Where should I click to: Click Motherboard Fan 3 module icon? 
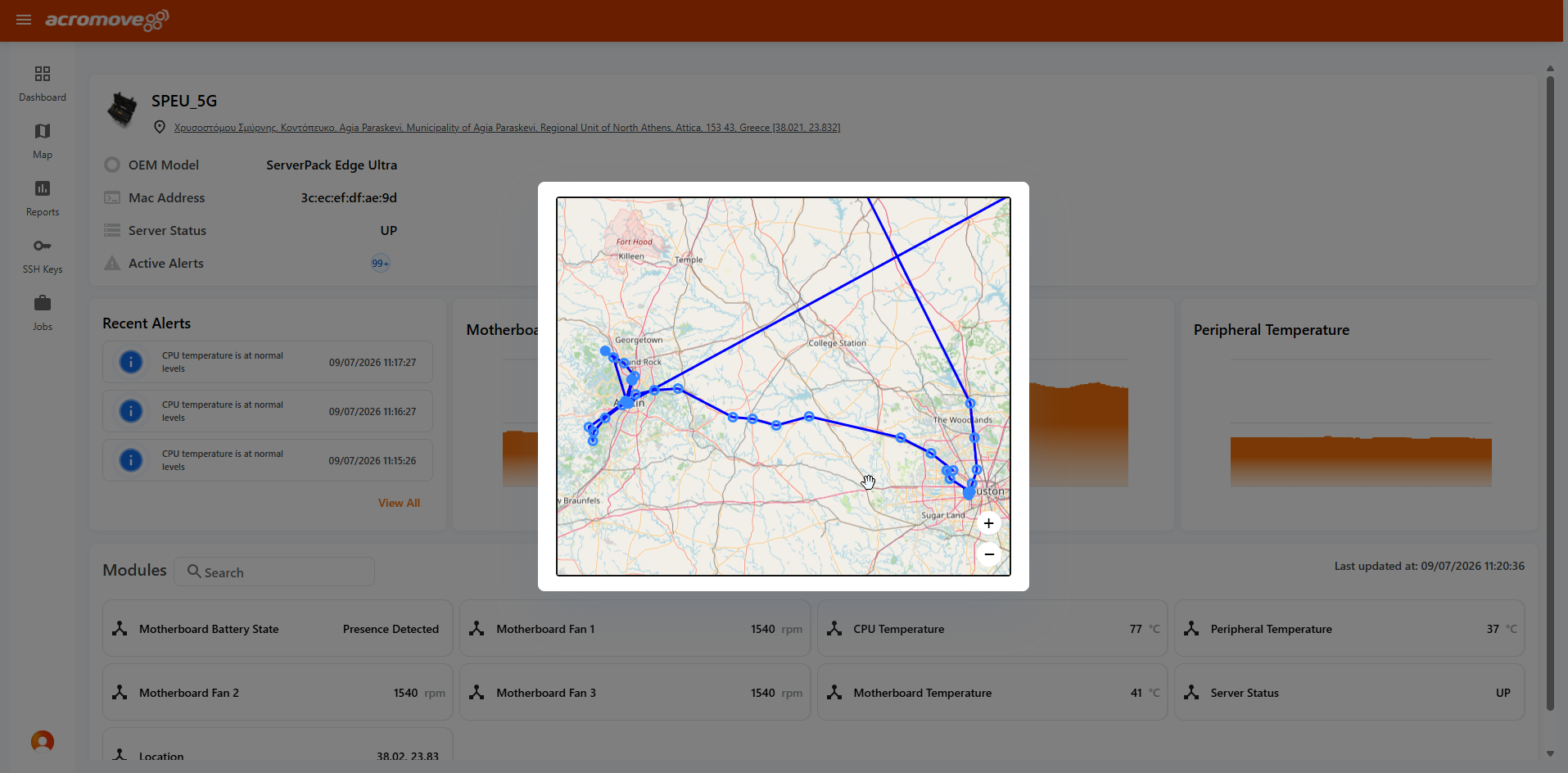[477, 692]
